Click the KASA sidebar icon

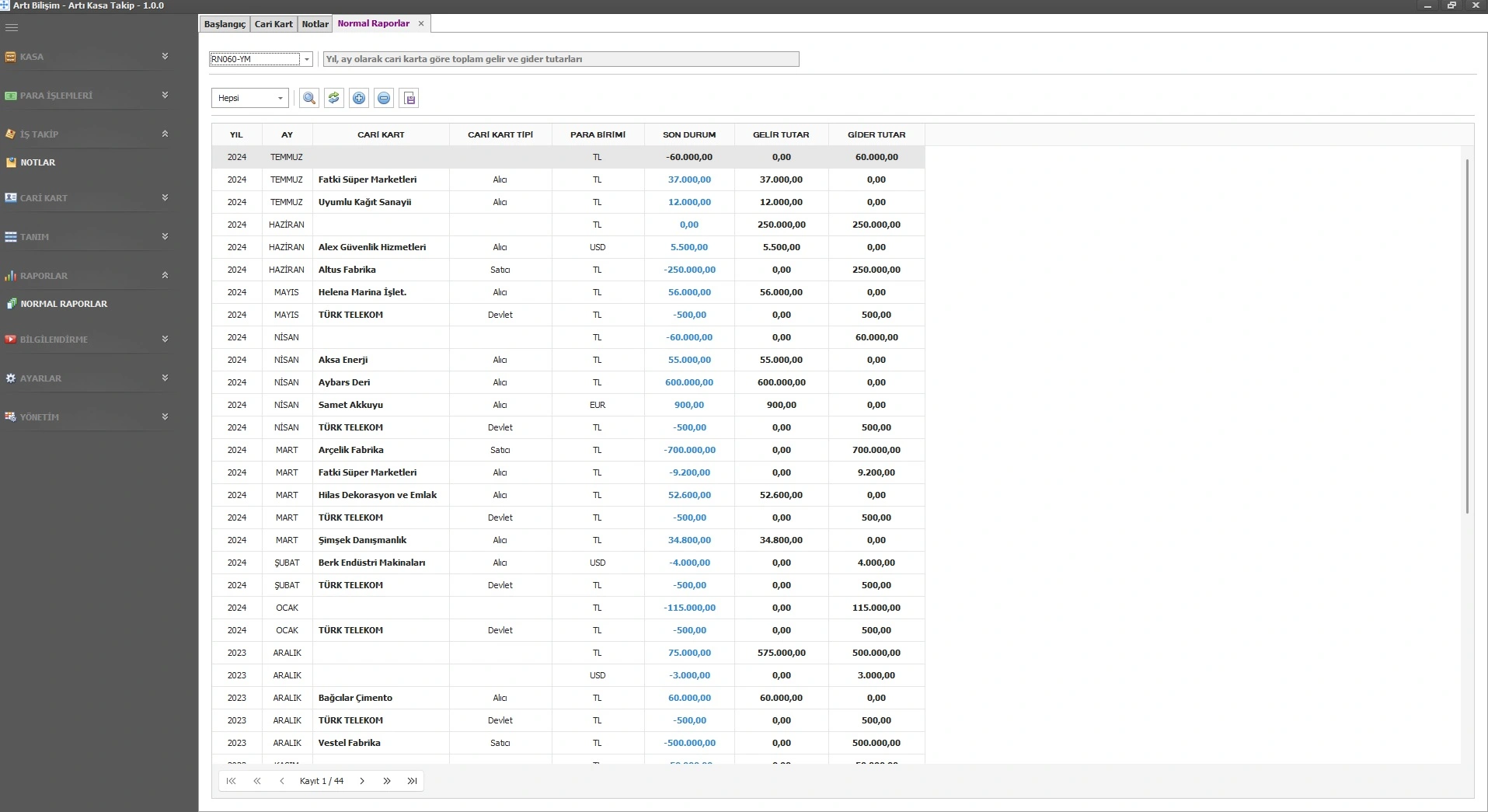[11, 57]
